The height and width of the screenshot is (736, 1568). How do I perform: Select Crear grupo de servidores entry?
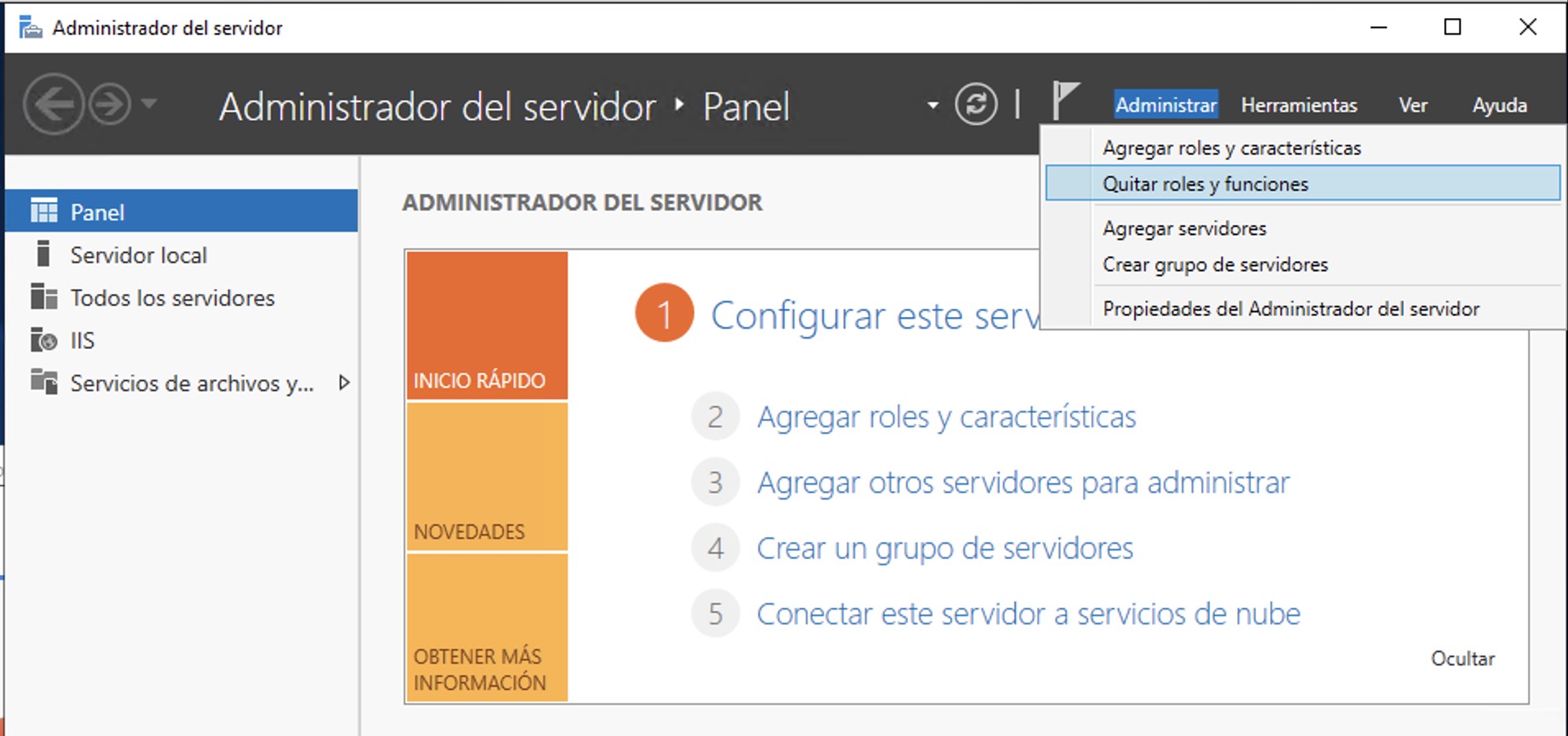(1303, 264)
